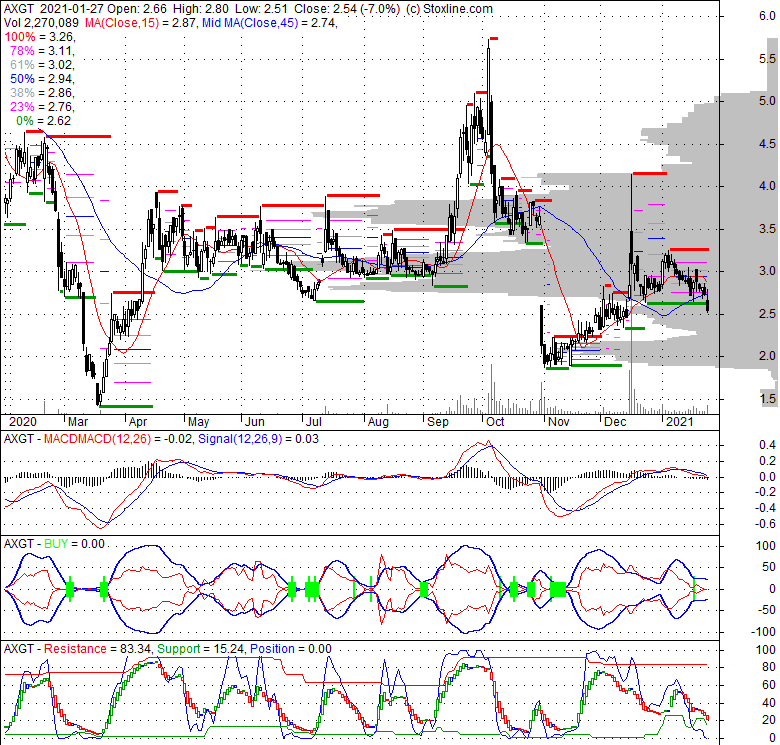Click the 'Signal(12,26,9) = 0.03' label
Screen dimensions: 780x745
point(258,439)
